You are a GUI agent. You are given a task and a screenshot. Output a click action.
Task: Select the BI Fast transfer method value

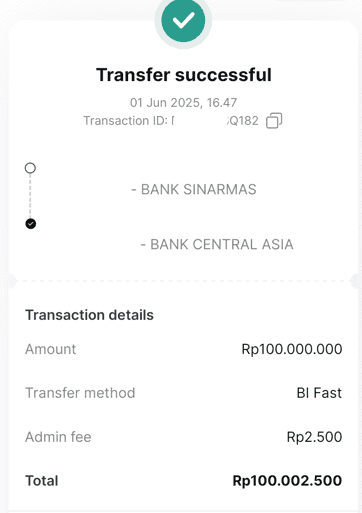tap(319, 393)
